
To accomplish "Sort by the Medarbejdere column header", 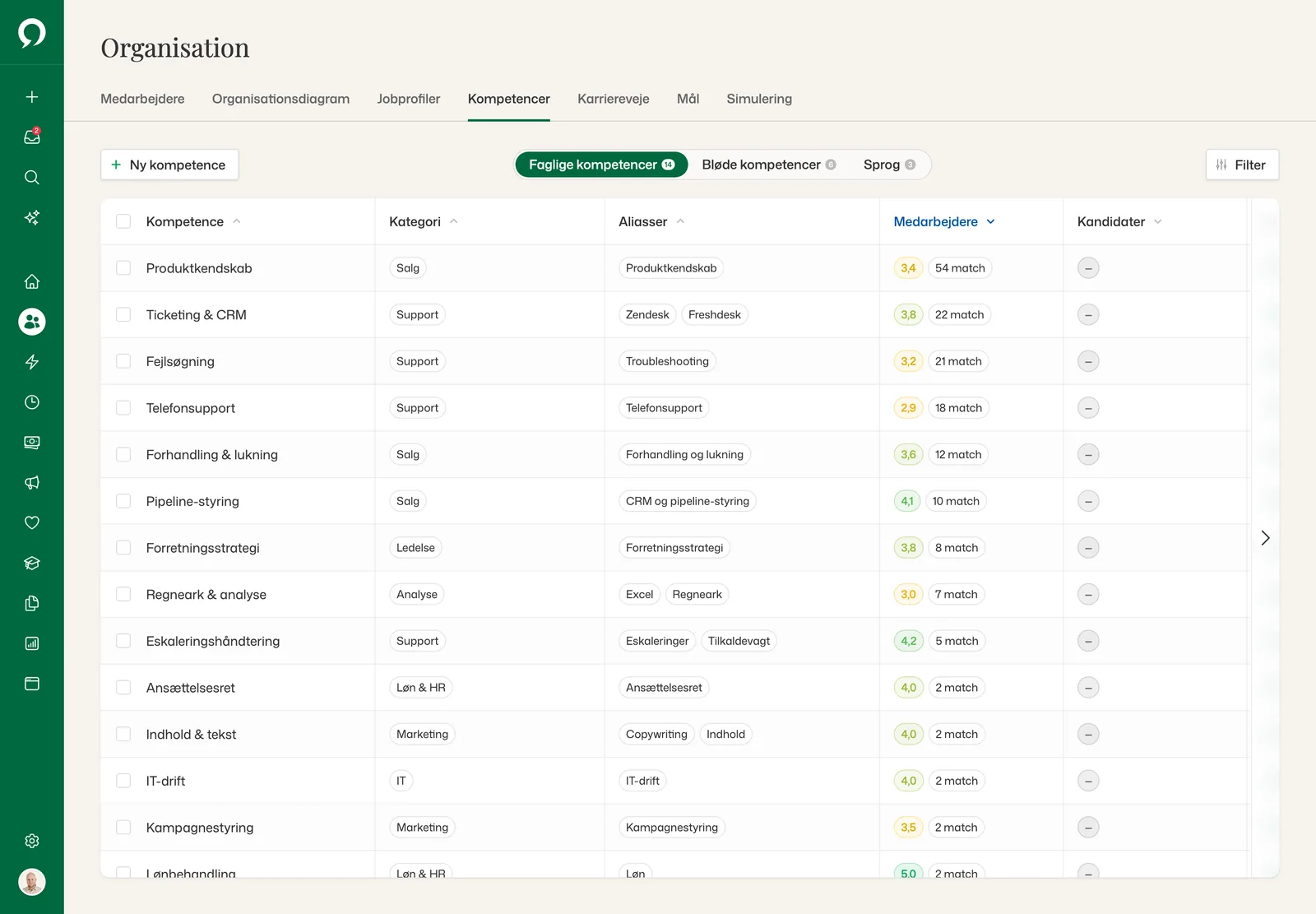I will pos(944,221).
